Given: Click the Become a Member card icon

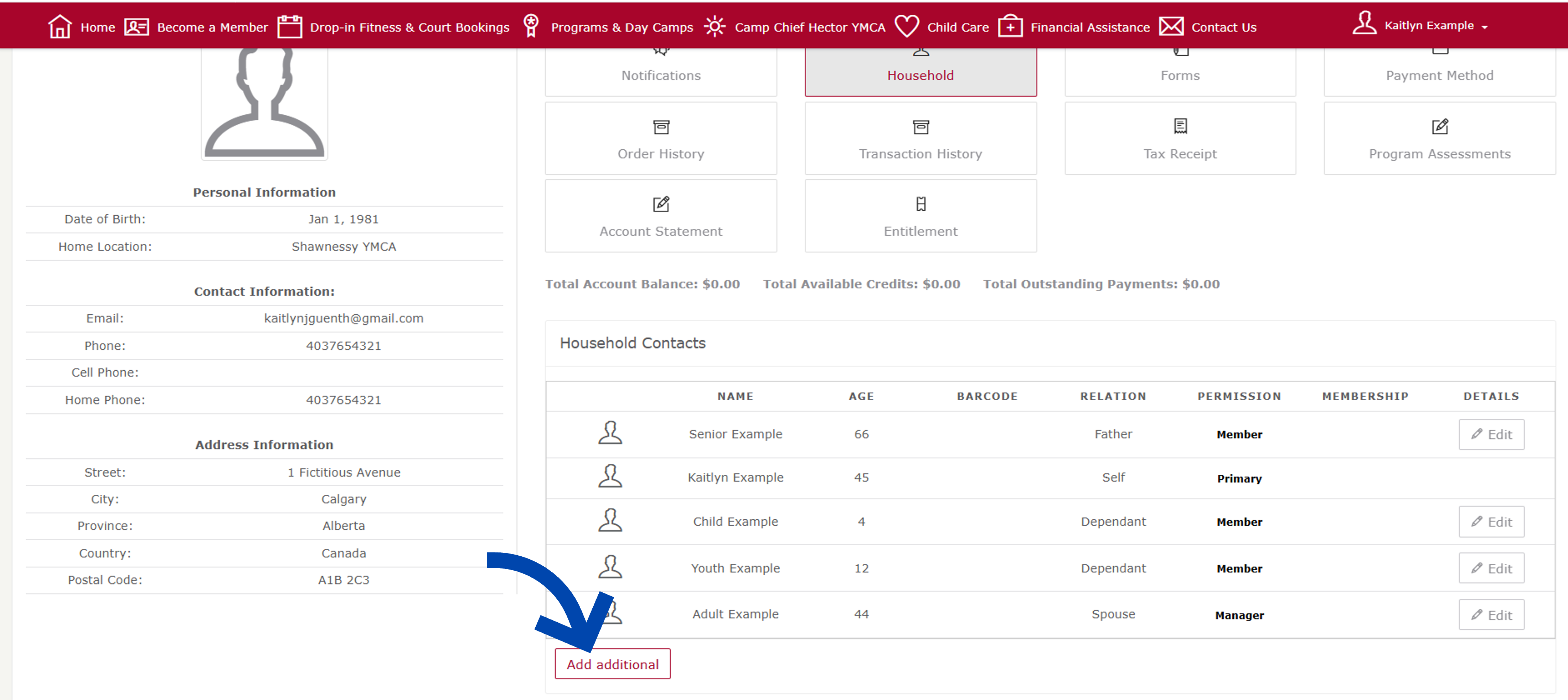Looking at the screenshot, I should click(x=136, y=27).
